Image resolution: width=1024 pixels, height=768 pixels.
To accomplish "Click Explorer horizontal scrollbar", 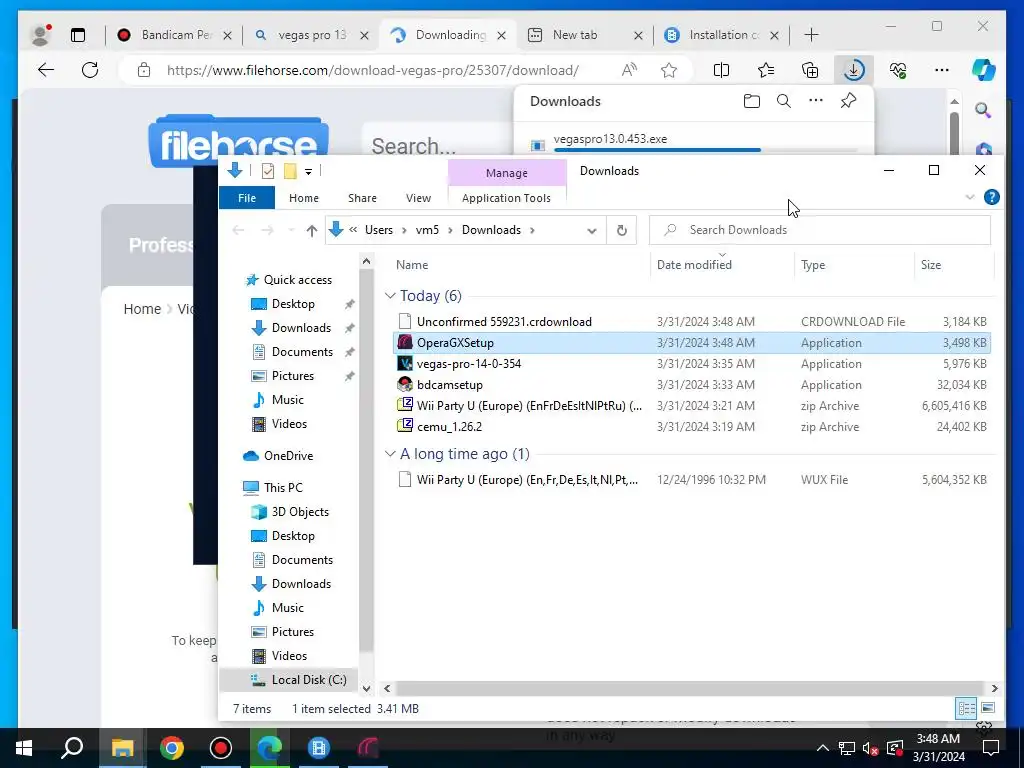I will [x=690, y=688].
